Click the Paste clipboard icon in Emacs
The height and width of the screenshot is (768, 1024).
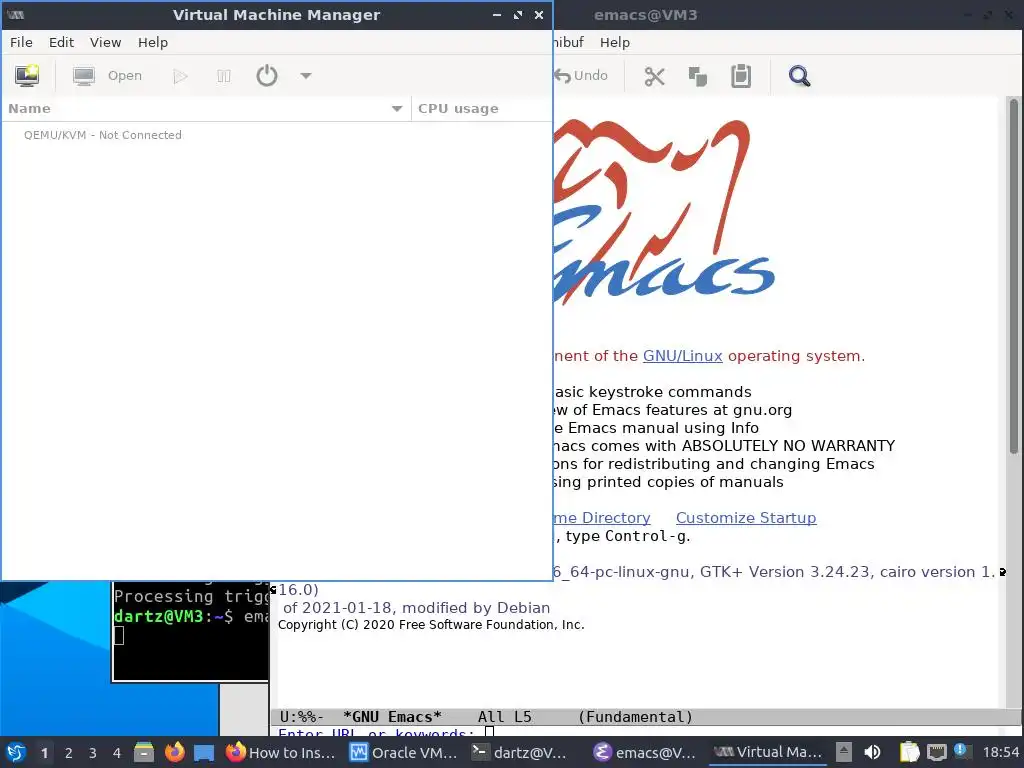point(741,76)
